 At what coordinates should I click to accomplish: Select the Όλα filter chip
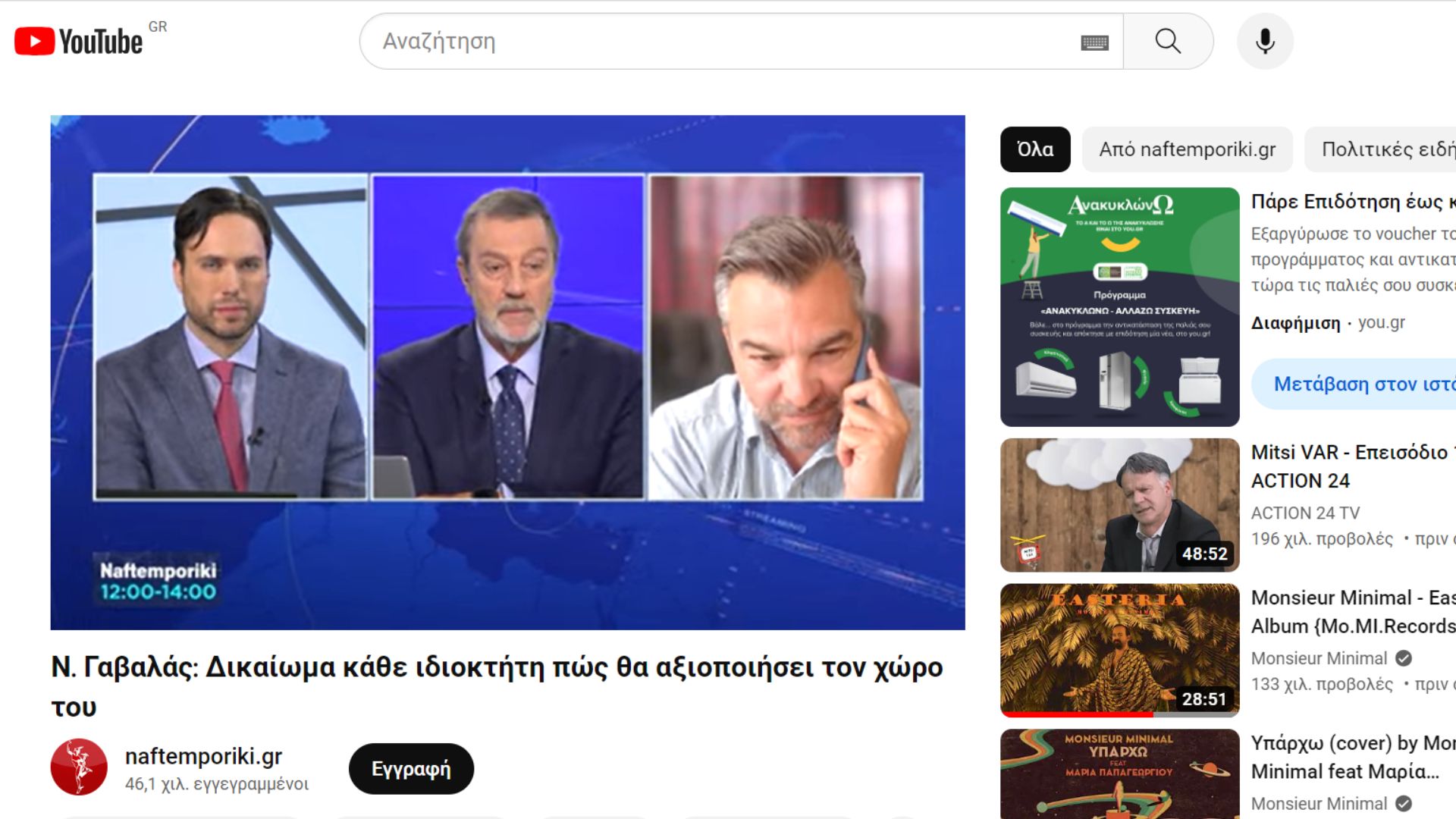(1035, 149)
